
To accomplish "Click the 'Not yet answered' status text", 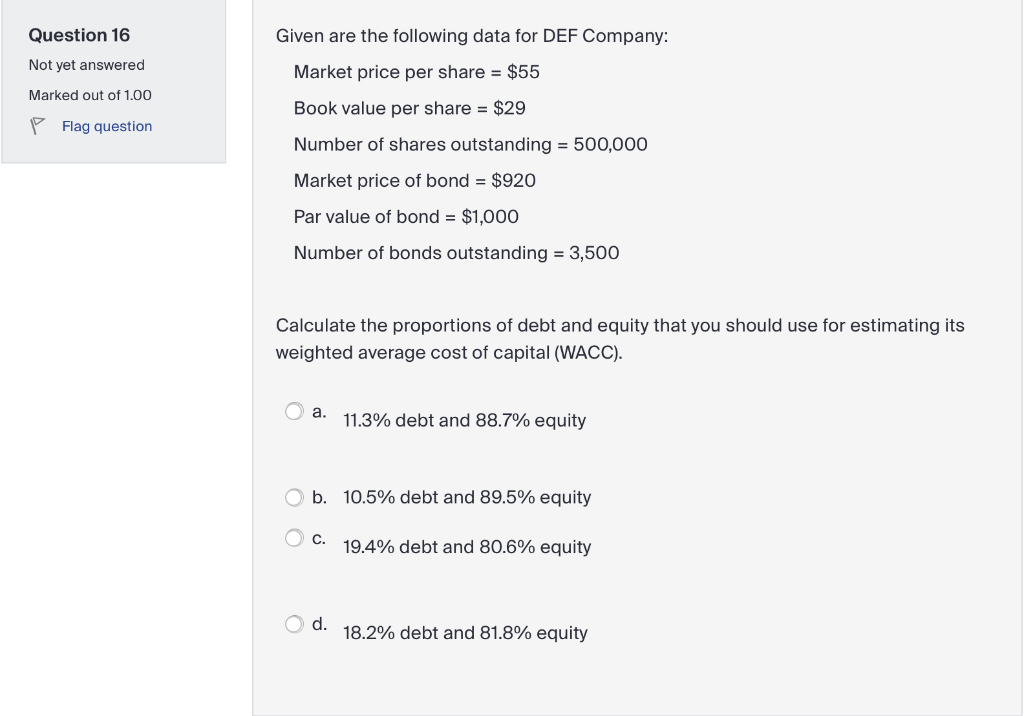I will [x=87, y=65].
